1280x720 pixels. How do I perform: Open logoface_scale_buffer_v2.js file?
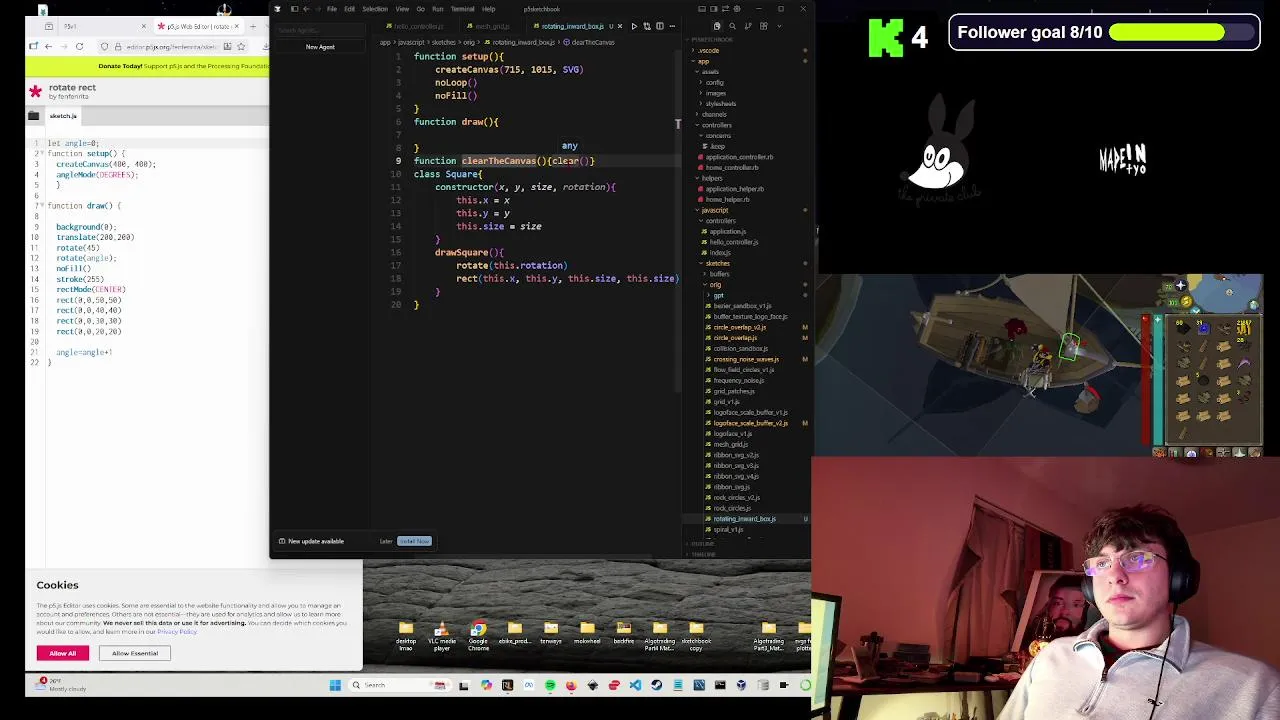[750, 423]
